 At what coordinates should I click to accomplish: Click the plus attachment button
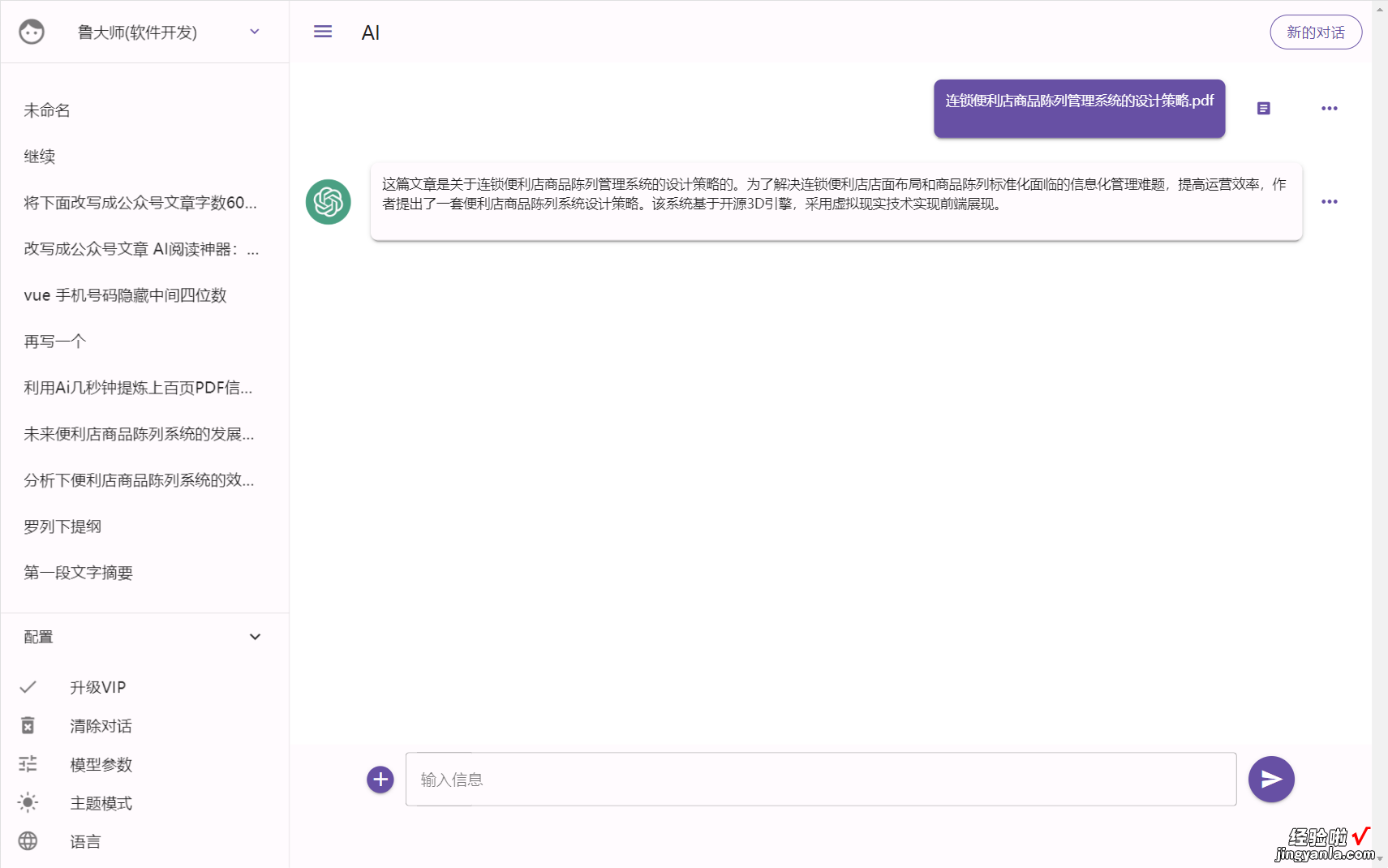click(x=380, y=780)
